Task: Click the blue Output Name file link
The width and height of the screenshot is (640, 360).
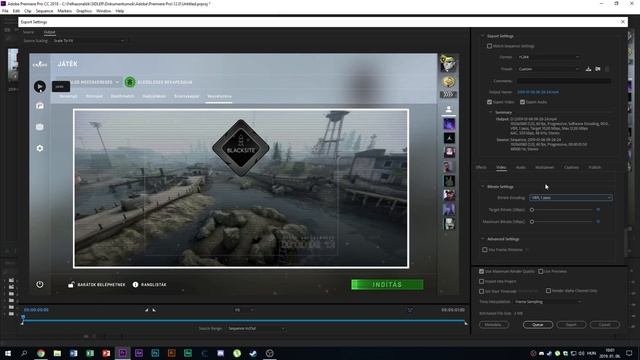Action: pyautogui.click(x=538, y=92)
